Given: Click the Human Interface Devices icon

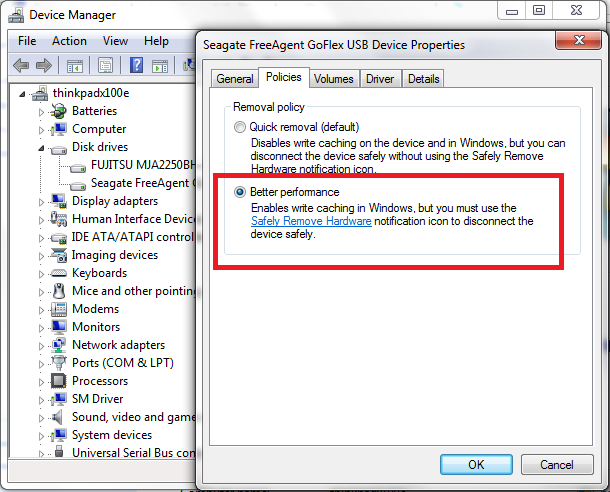Looking at the screenshot, I should (x=58, y=219).
